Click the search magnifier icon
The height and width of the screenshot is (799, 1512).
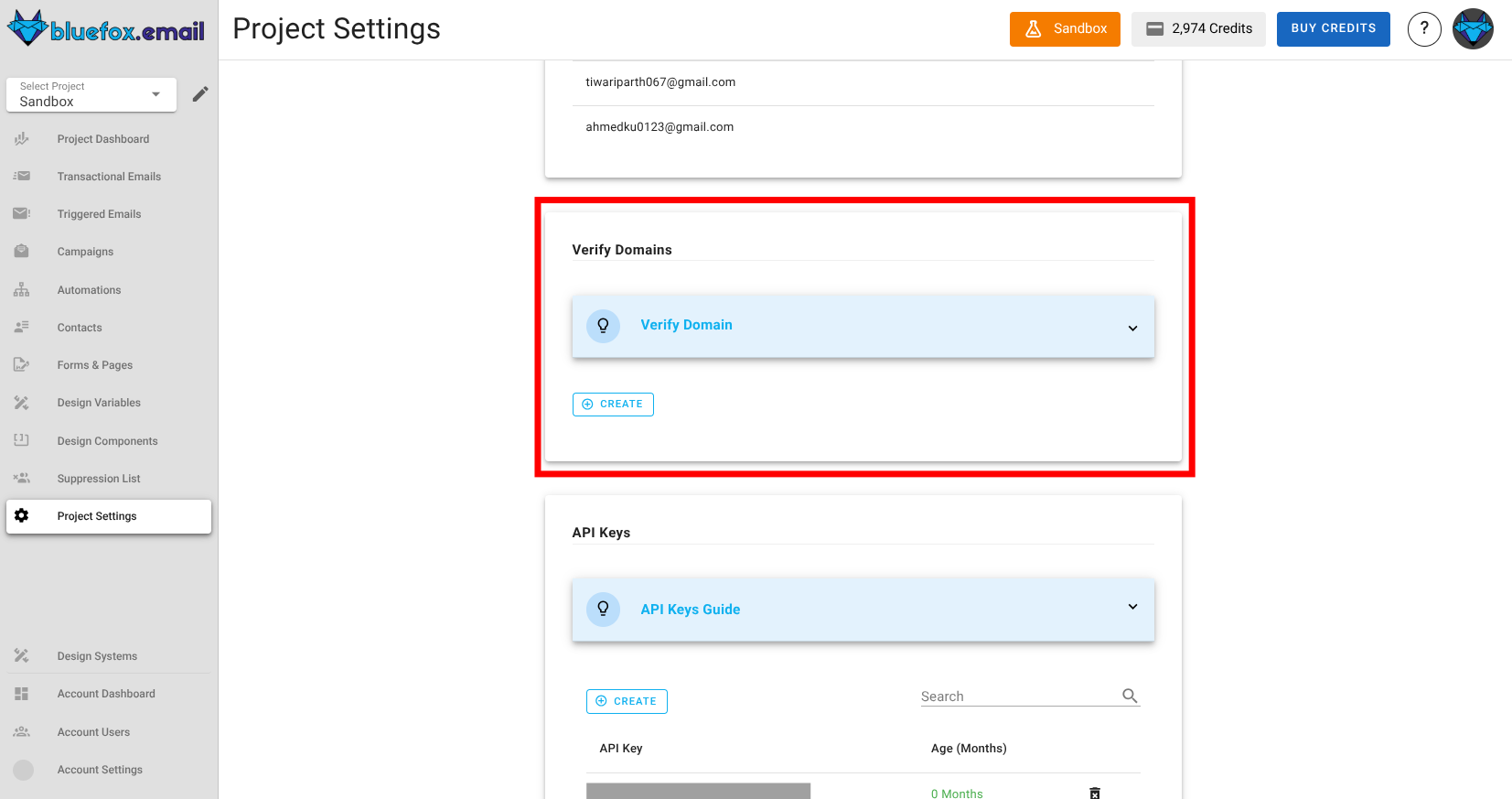coord(1130,696)
